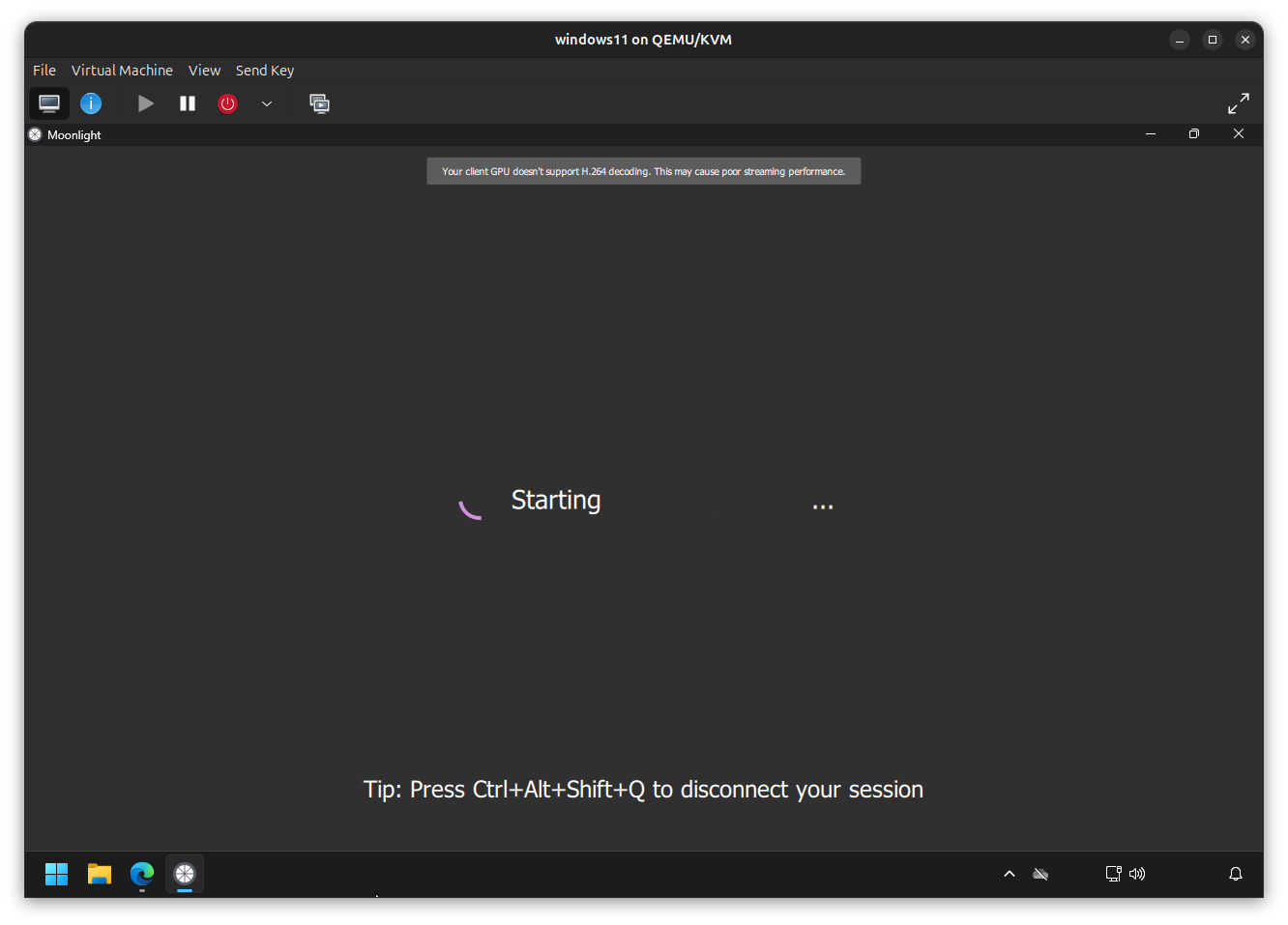Run the virtual machine
The image size is (1288, 925).
145,103
